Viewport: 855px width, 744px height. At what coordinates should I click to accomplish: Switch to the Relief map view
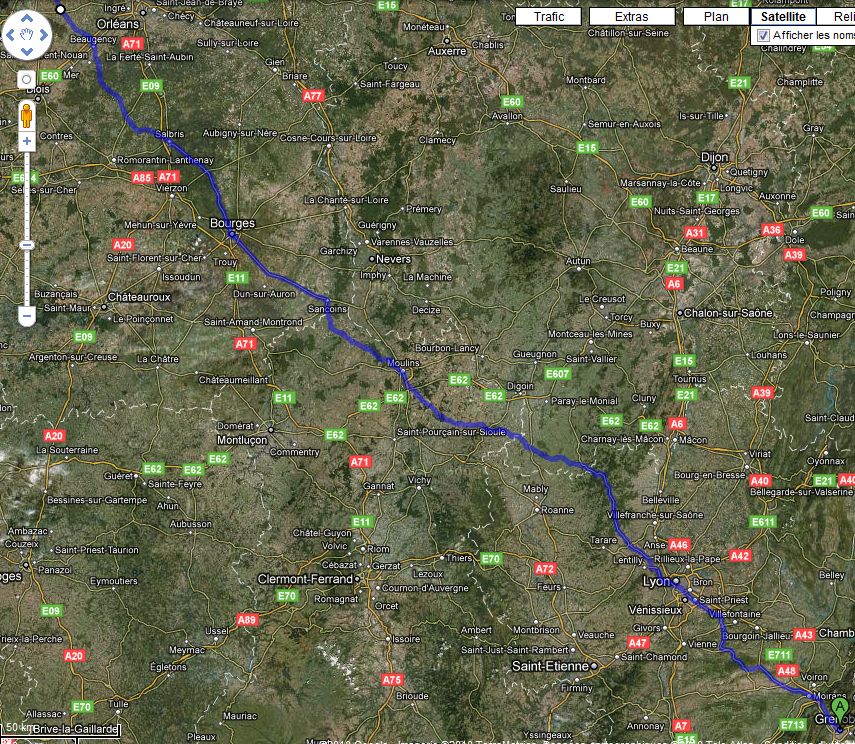[x=837, y=16]
